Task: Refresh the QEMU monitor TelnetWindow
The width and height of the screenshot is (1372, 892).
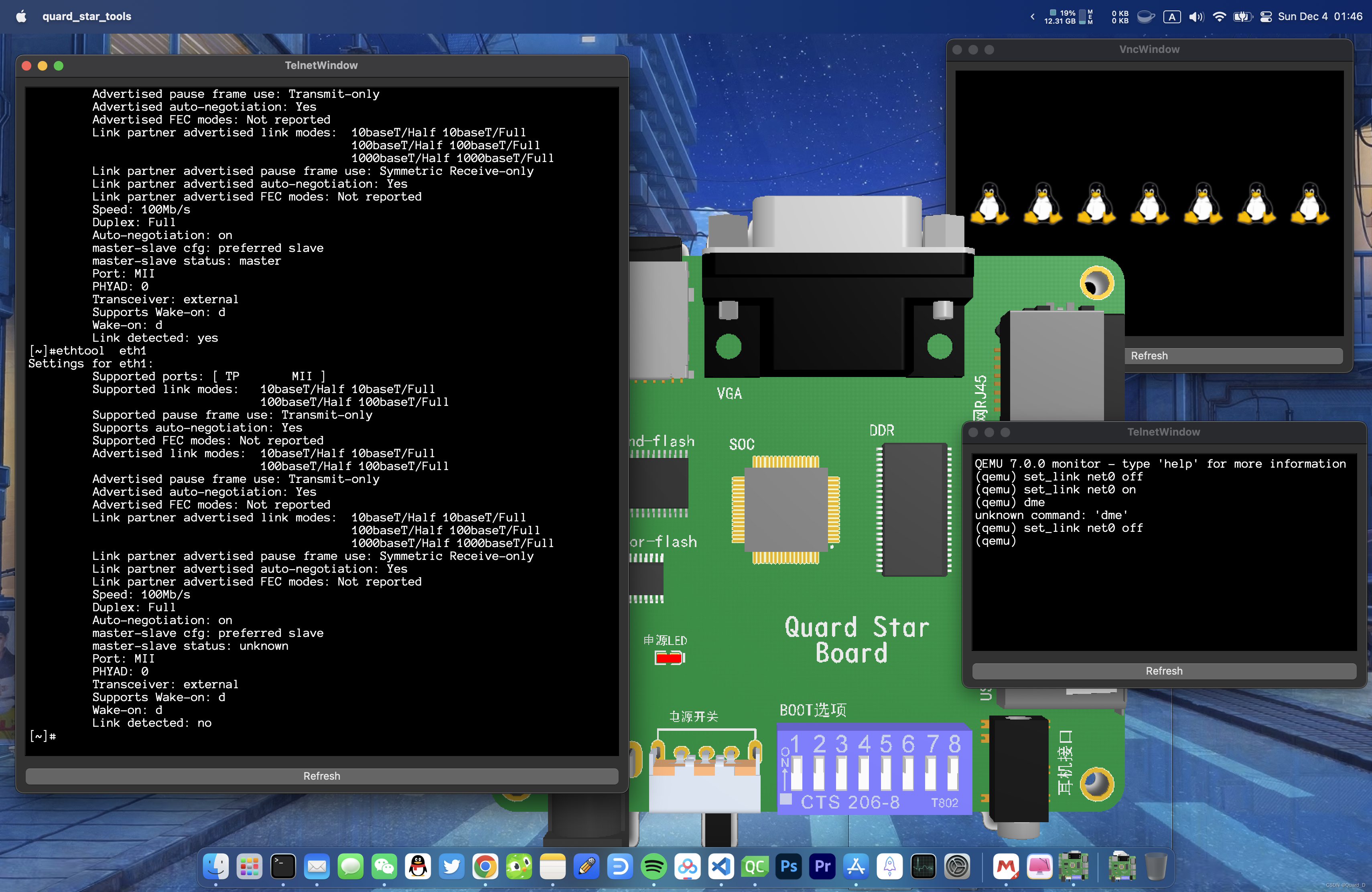Action: [1164, 671]
